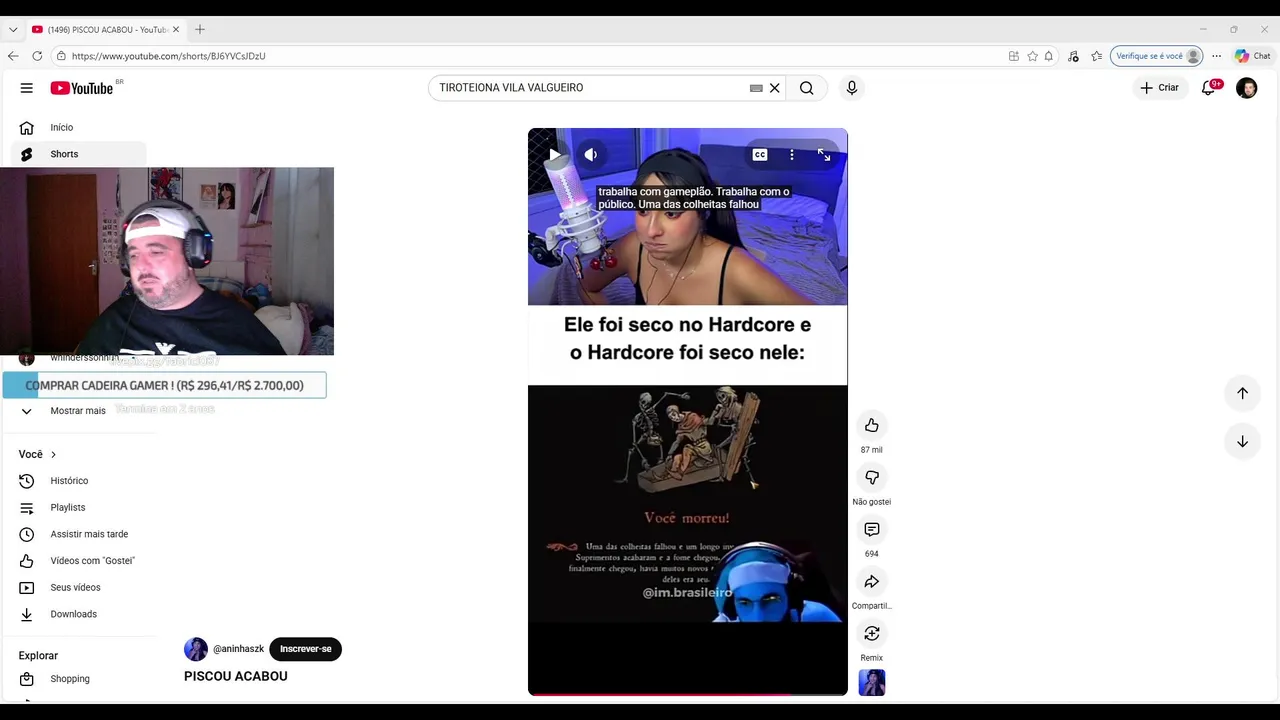Open the 694 comments panel
1280x720 pixels.
point(872,530)
